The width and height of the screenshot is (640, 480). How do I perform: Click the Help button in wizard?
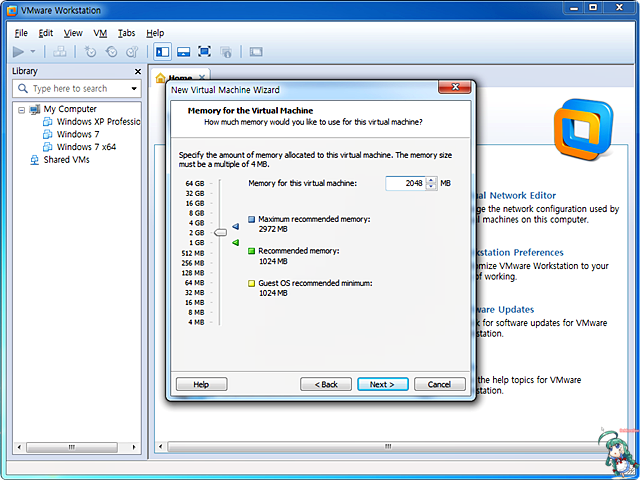point(202,384)
